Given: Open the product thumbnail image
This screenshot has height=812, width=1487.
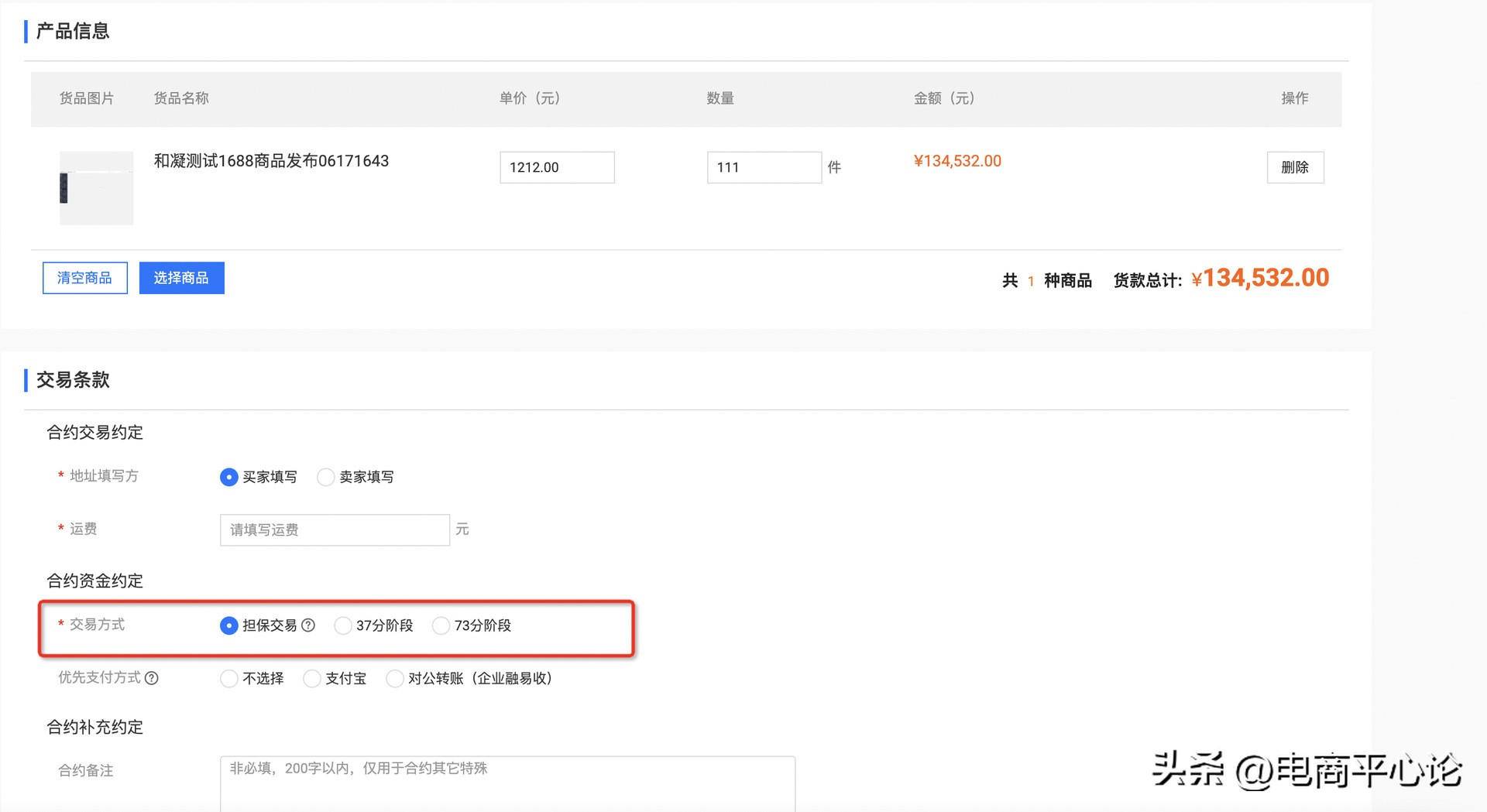Looking at the screenshot, I should coord(97,188).
